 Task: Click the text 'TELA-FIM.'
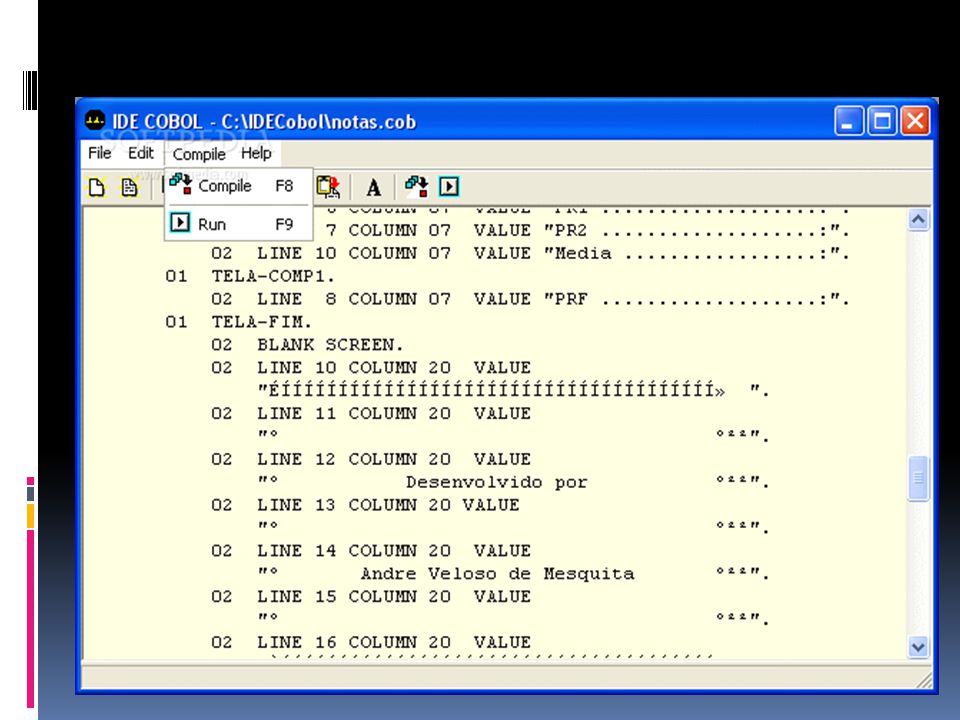tap(261, 322)
